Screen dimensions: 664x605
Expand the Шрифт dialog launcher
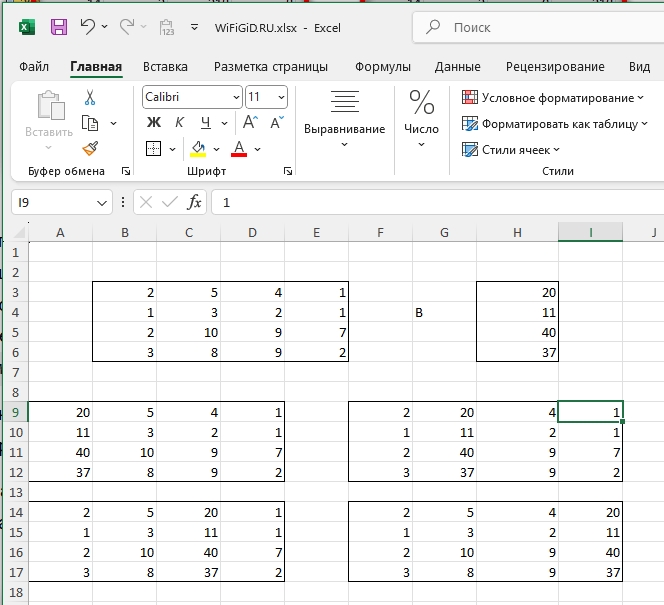coord(288,171)
